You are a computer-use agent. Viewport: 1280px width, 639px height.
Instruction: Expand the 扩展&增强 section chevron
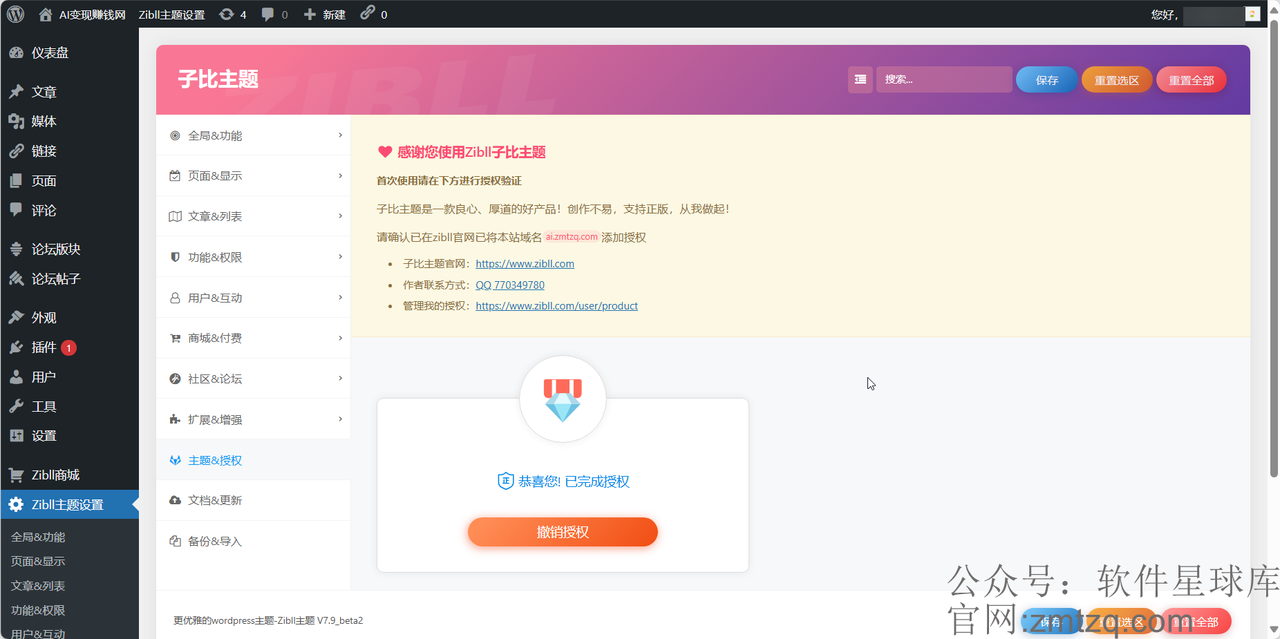click(340, 419)
